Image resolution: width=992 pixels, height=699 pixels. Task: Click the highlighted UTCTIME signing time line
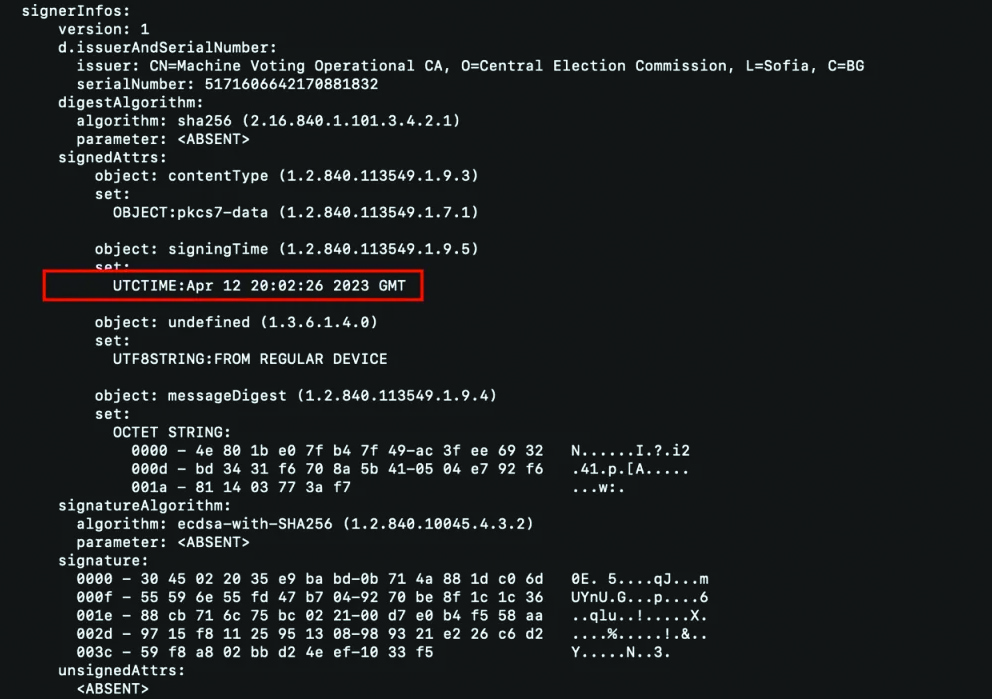[x=260, y=285]
